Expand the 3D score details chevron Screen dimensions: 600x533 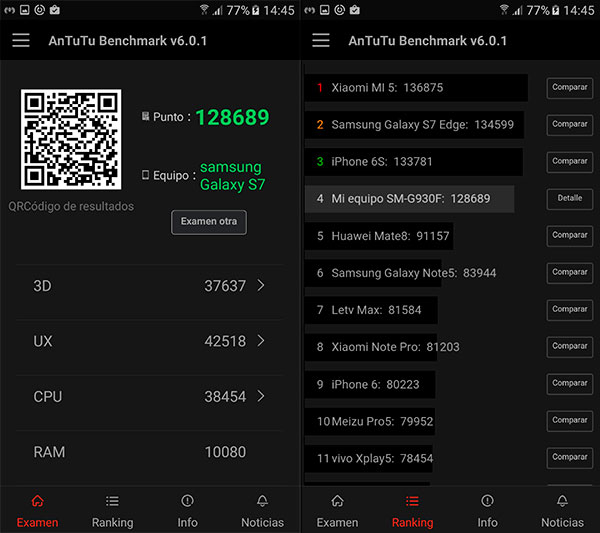(261, 286)
